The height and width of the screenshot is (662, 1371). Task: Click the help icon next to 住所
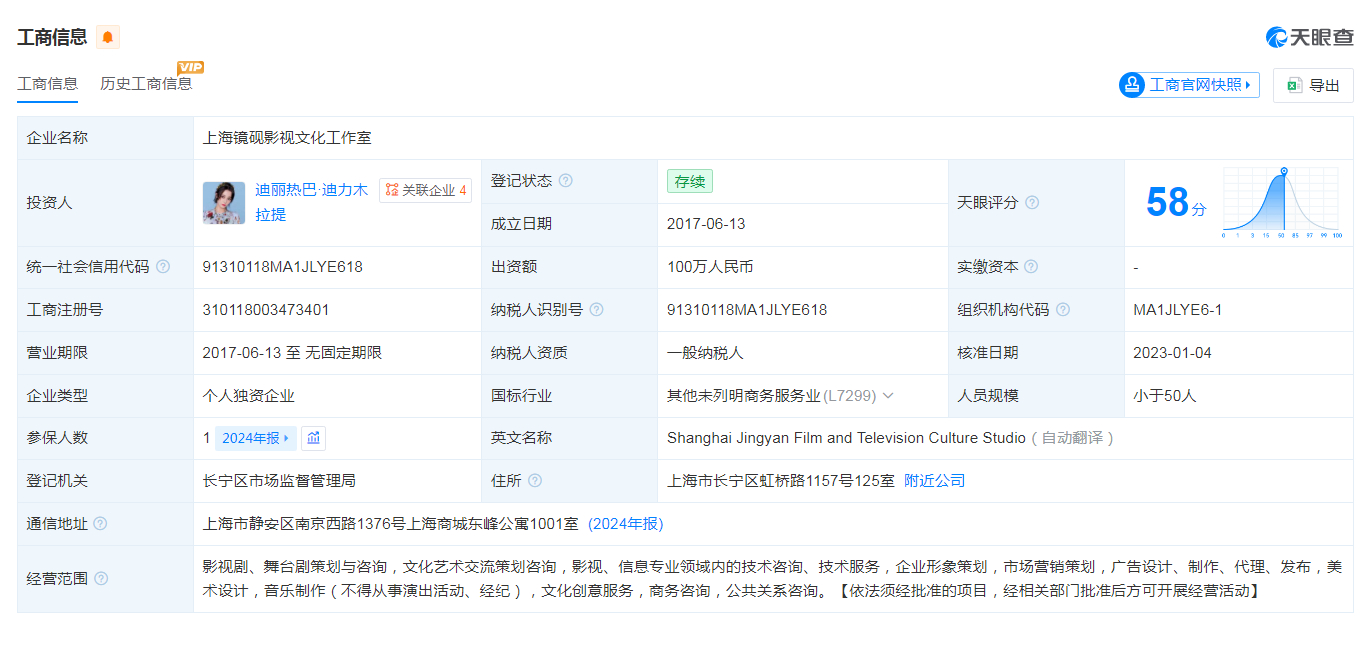pos(537,481)
